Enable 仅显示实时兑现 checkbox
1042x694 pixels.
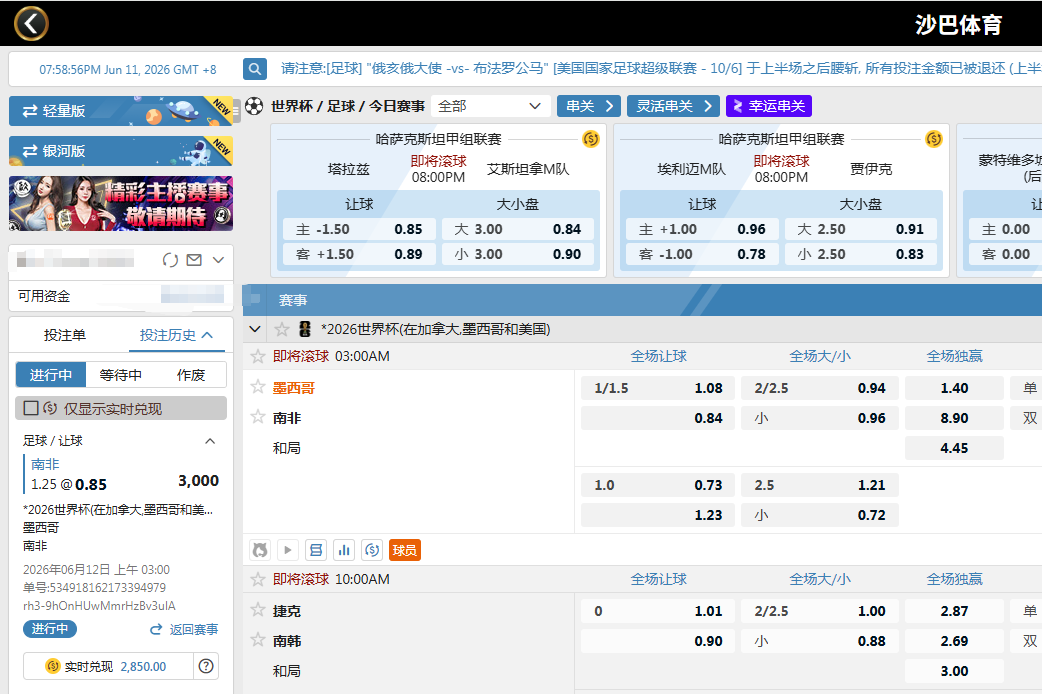click(31, 408)
